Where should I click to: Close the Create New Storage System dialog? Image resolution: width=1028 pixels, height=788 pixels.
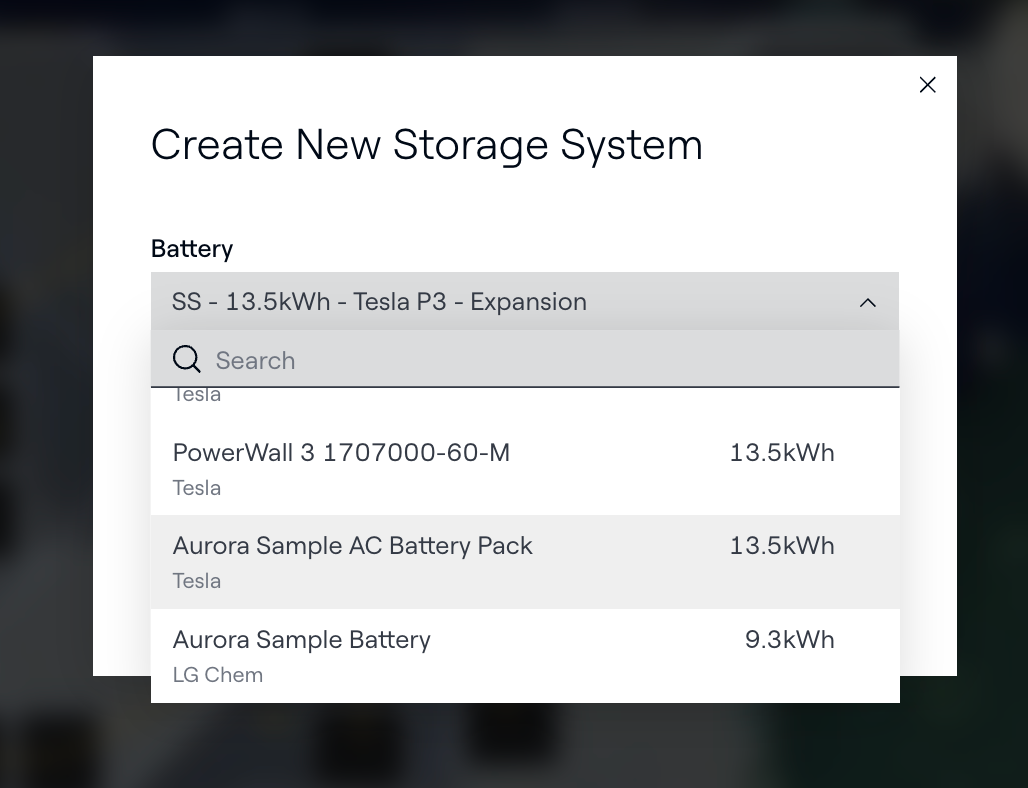(927, 85)
